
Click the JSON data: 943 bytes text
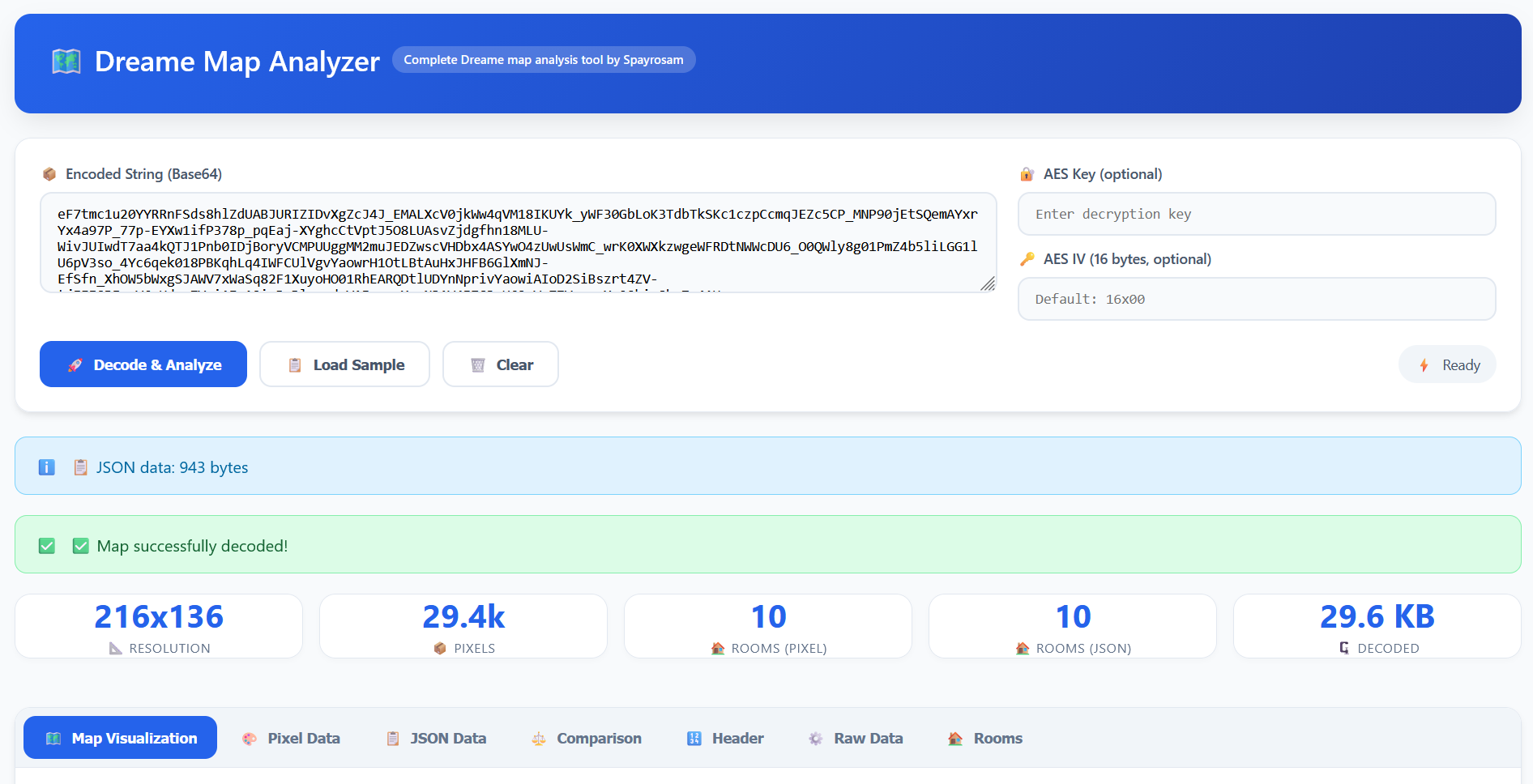173,467
